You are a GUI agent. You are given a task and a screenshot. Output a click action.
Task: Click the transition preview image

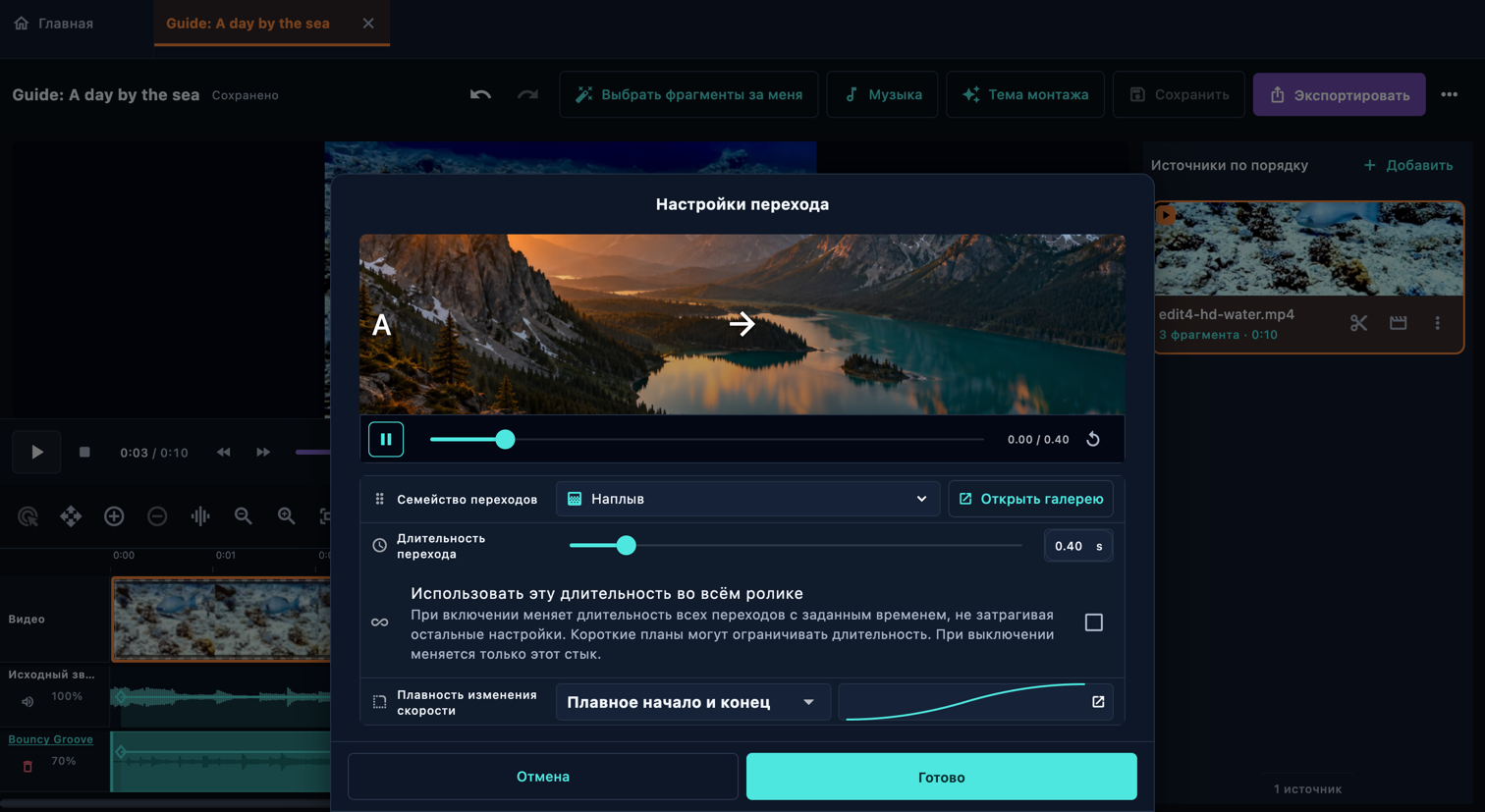[742, 324]
